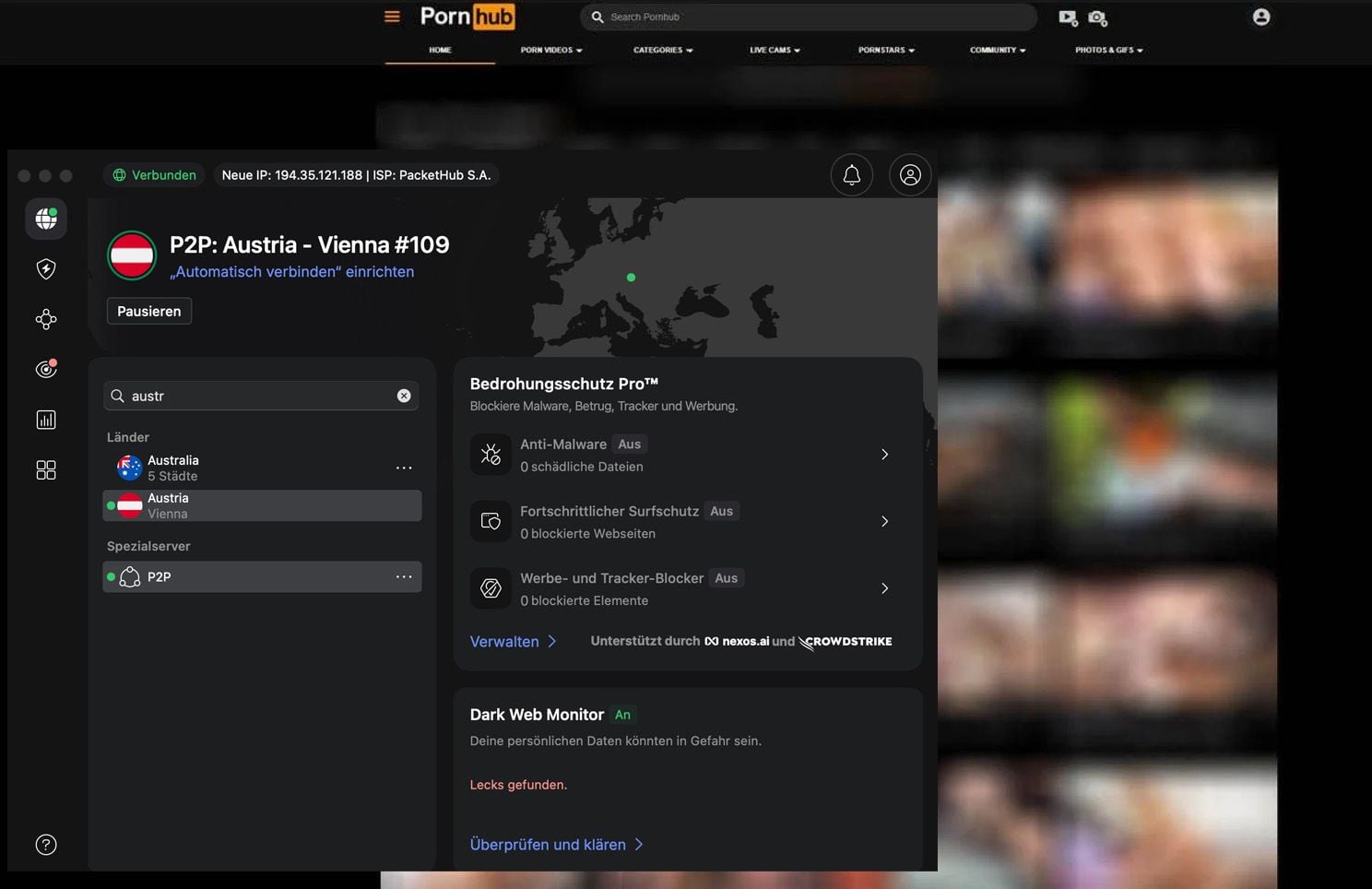Open help via the question mark icon
1372x889 pixels.
46,844
